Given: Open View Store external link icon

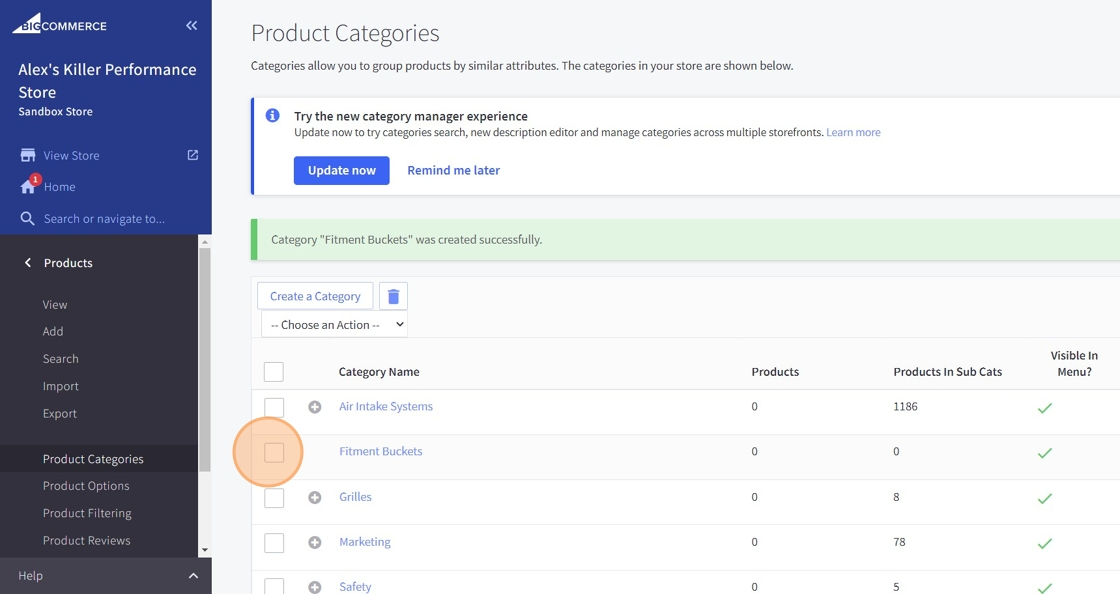Looking at the screenshot, I should [193, 155].
